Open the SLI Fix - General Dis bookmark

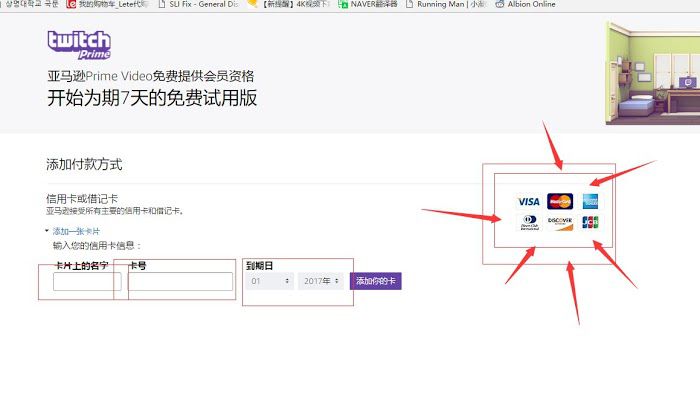tap(198, 4)
